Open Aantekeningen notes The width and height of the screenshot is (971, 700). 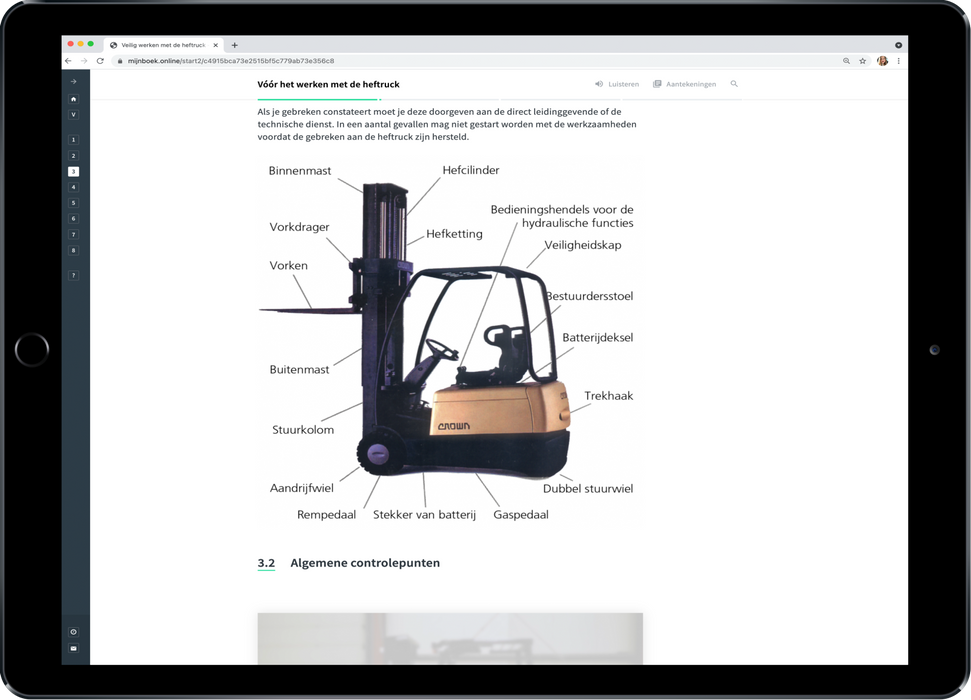click(685, 84)
